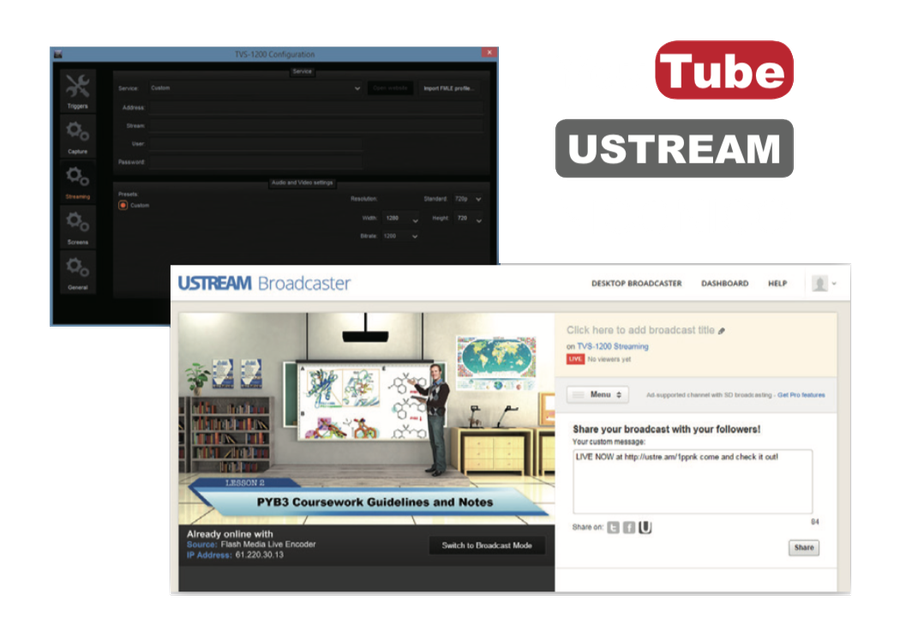This screenshot has height=624, width=900.
Task: Click the Stream input field
Action: [316, 126]
